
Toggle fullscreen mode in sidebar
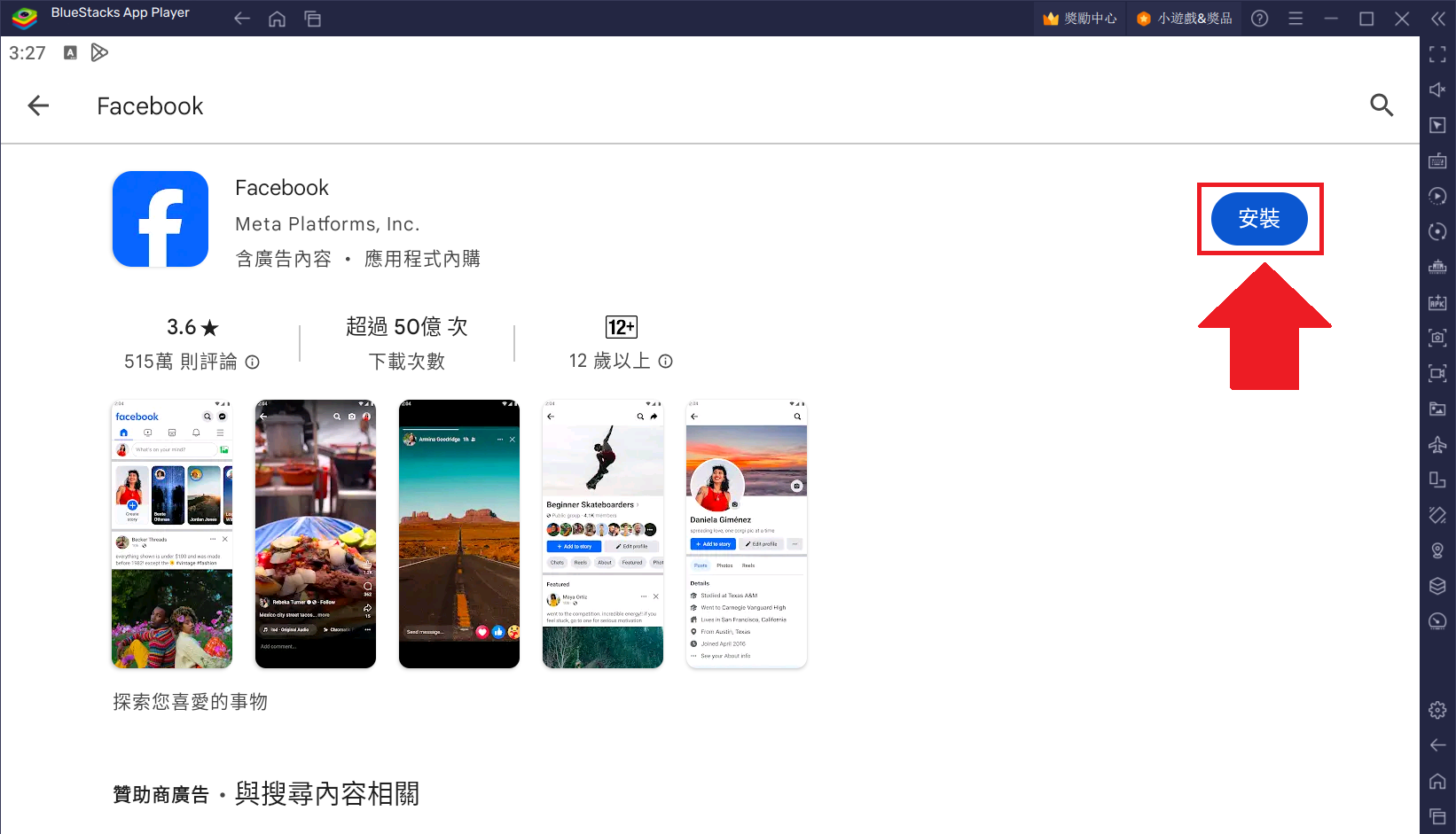[x=1437, y=54]
